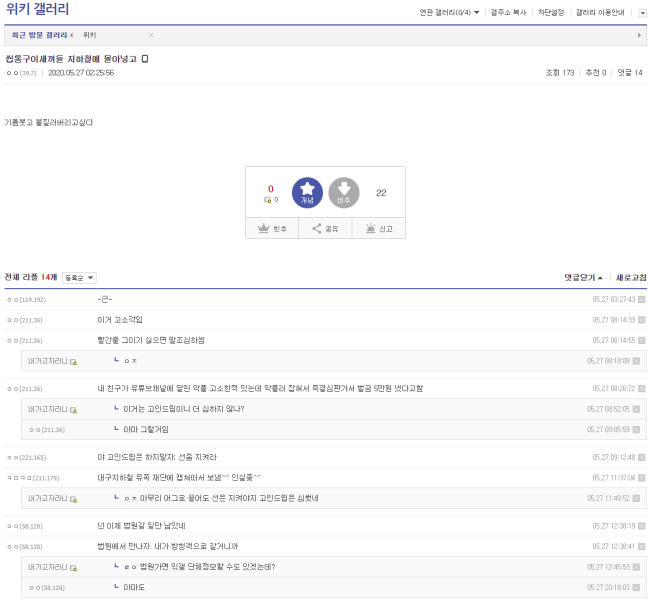Expand the 연관 갤러리(0/4) dropdown
The height and width of the screenshot is (600, 652).
coord(449,12)
